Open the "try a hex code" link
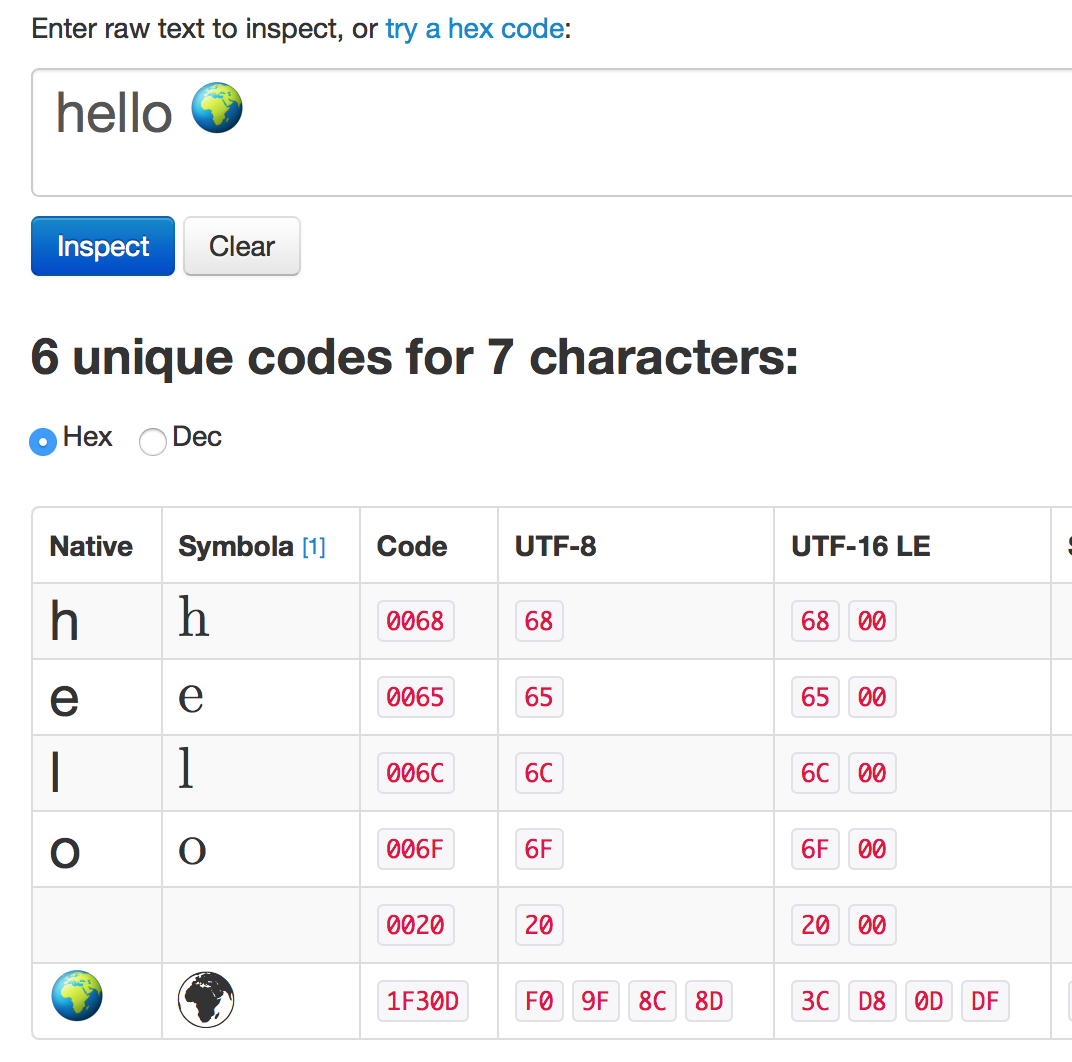 [474, 28]
